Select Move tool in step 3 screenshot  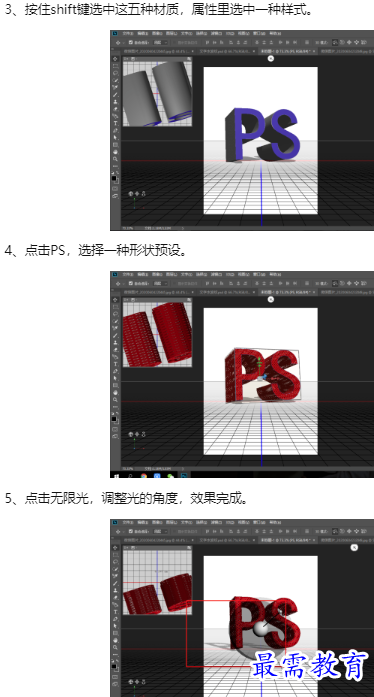tap(115, 59)
